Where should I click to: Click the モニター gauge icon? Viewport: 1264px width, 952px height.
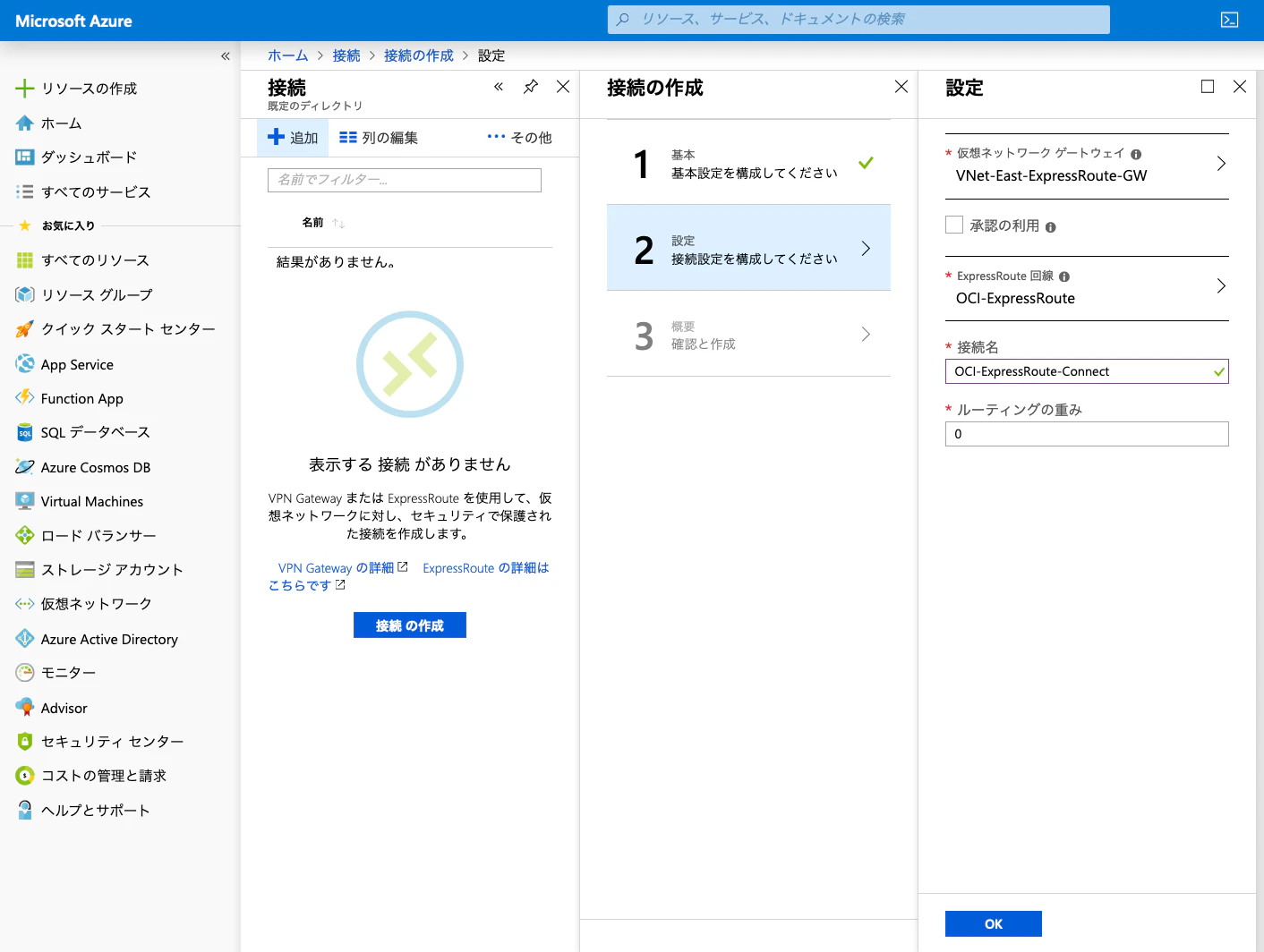pyautogui.click(x=25, y=672)
